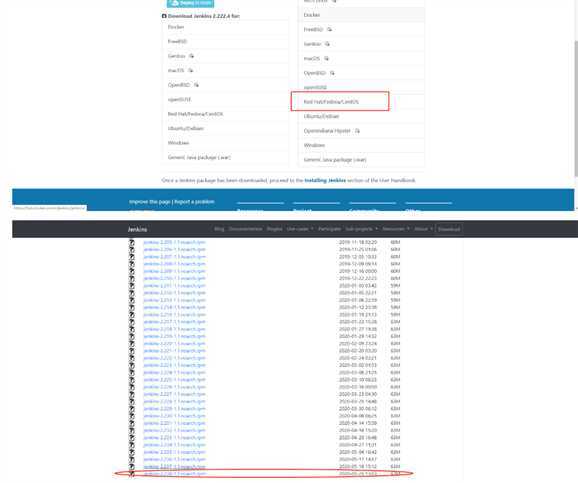The height and width of the screenshot is (483, 578).
Task: Download jenkins-2.222-1.1.noarch.rpm
Action: pos(174,358)
